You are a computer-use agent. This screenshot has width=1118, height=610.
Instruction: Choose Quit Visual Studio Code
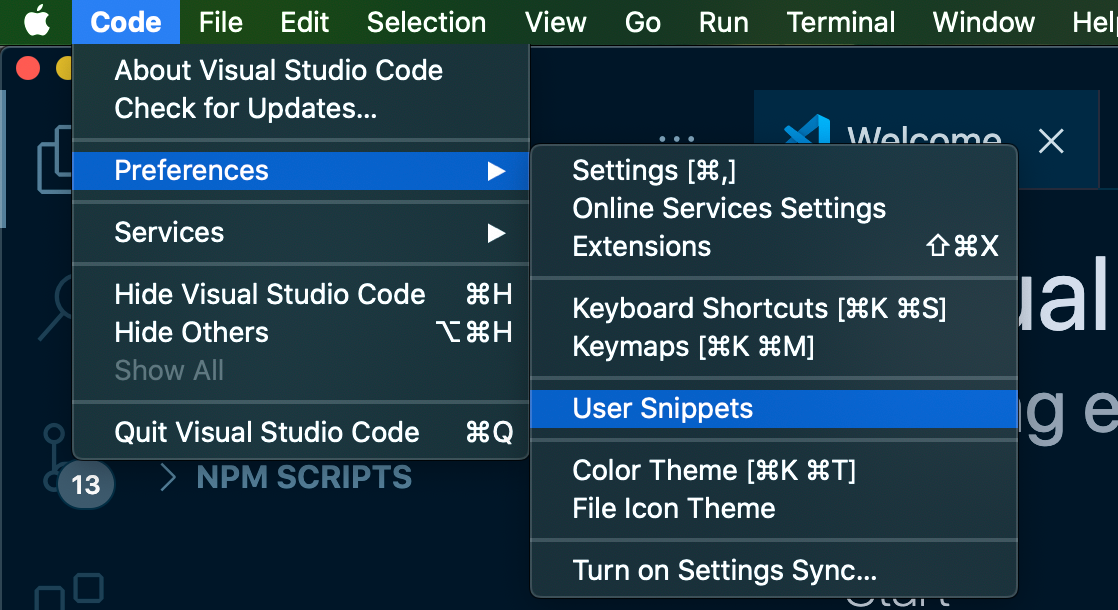click(x=300, y=432)
